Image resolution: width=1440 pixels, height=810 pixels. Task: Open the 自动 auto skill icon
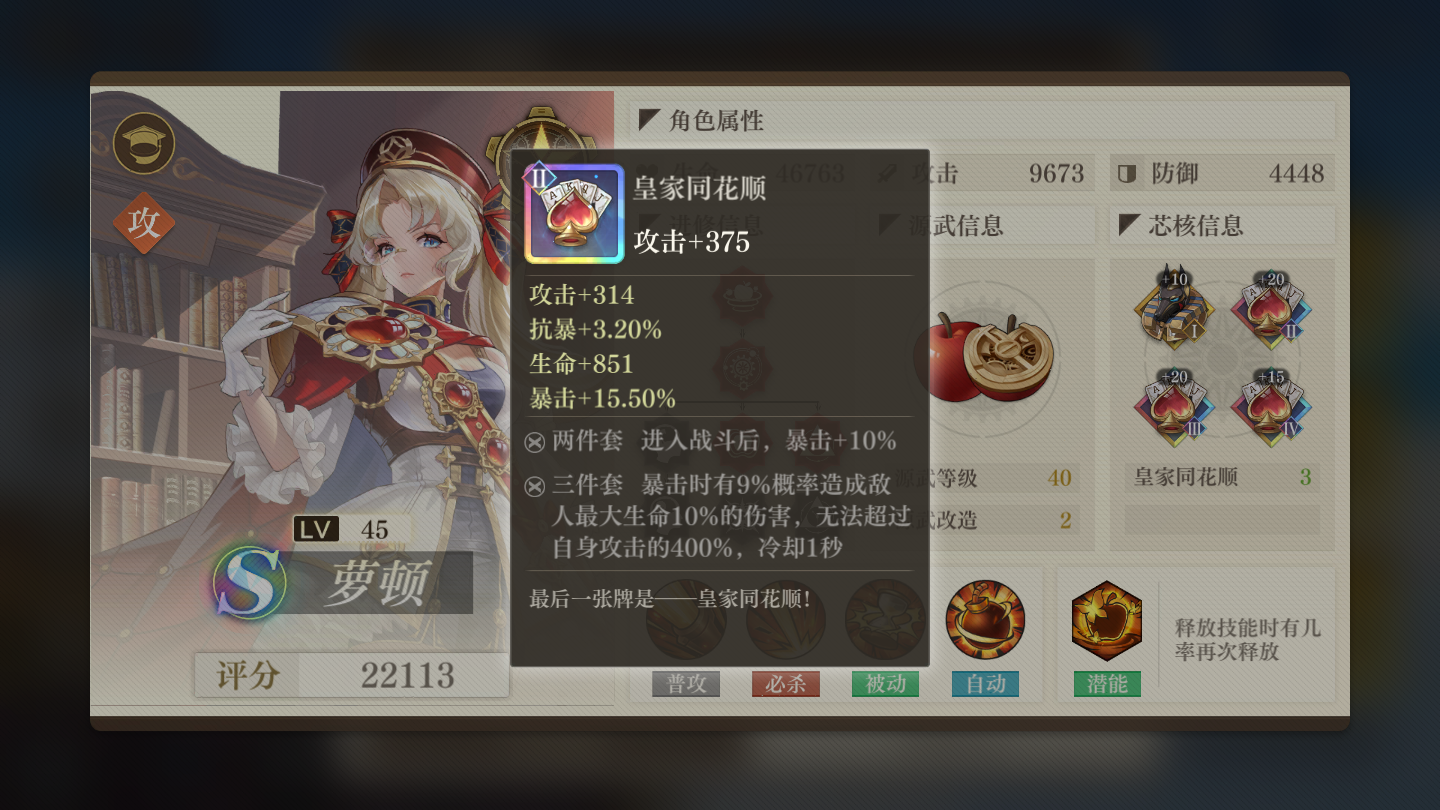(x=985, y=620)
